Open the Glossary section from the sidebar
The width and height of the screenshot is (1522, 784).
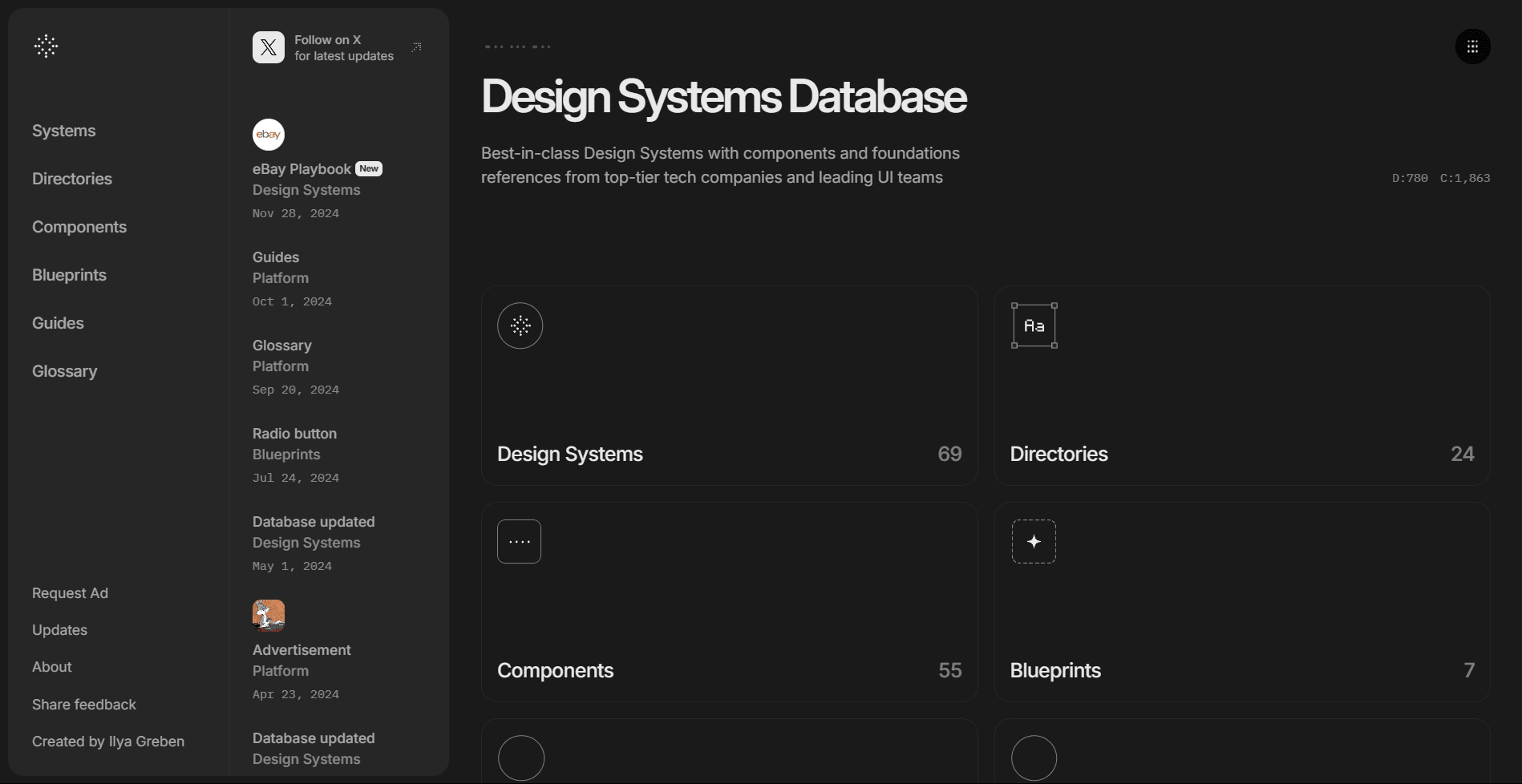tap(64, 370)
